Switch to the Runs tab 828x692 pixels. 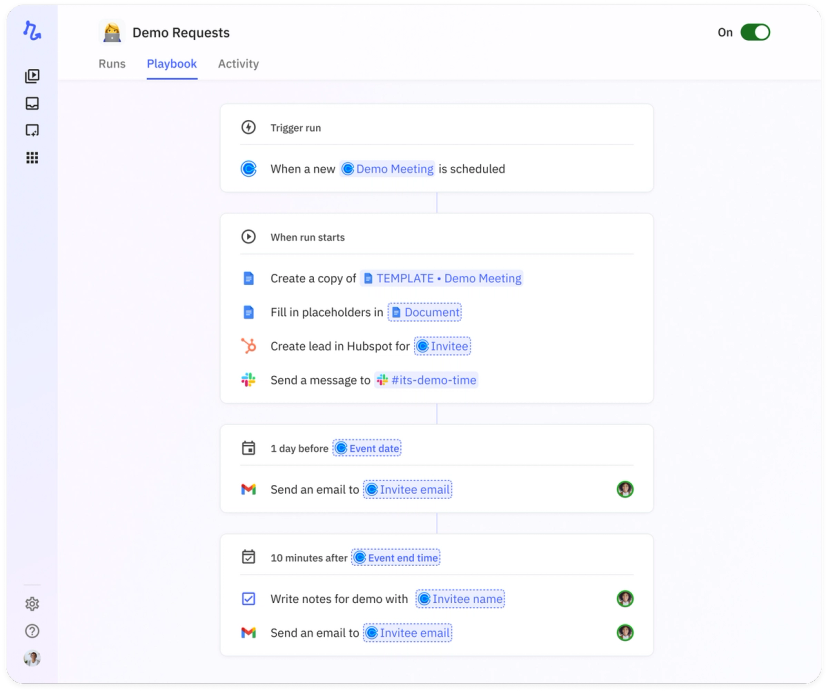coord(112,63)
